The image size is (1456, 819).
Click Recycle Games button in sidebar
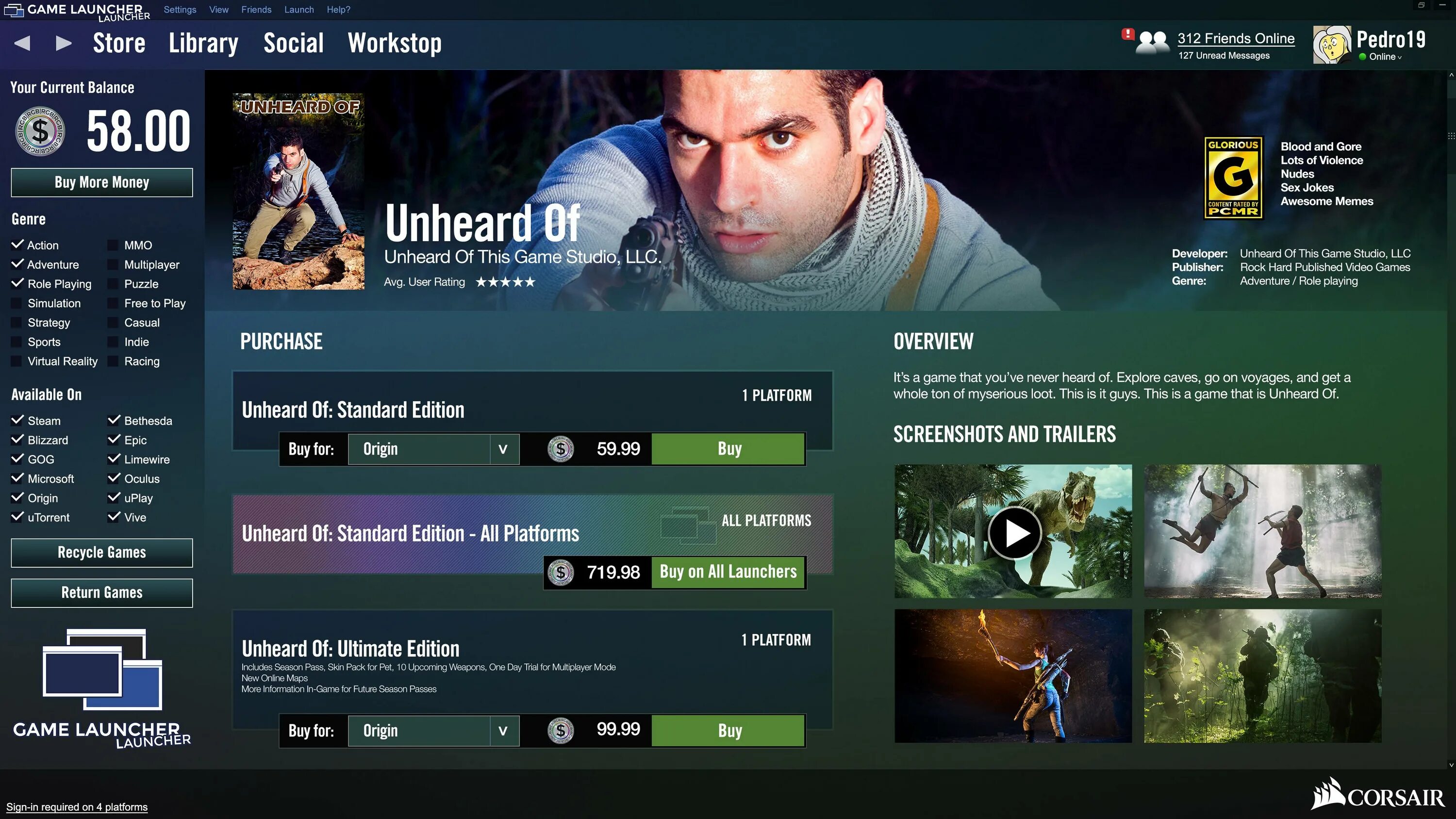101,552
